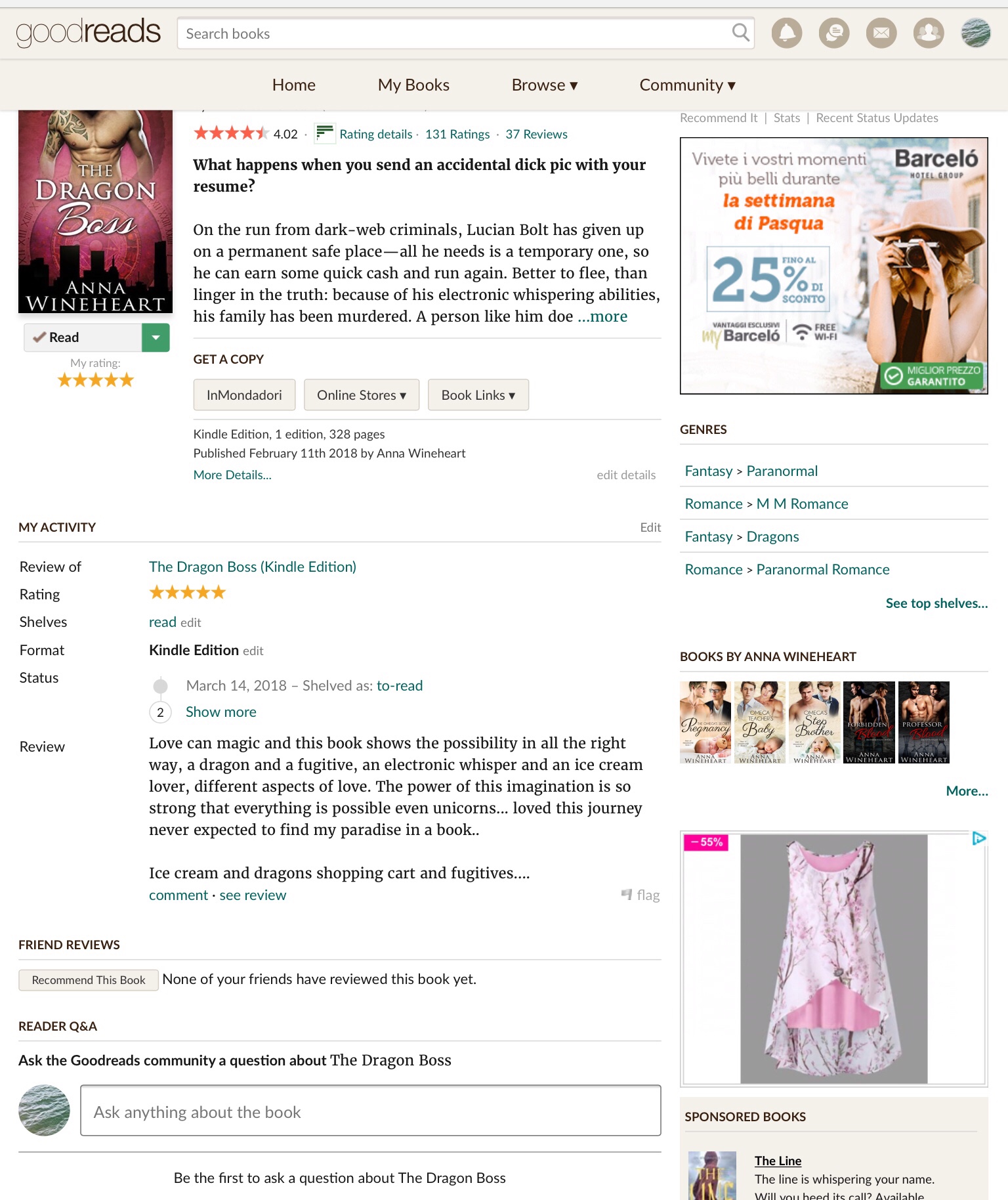Open the messages envelope icon

point(881,33)
